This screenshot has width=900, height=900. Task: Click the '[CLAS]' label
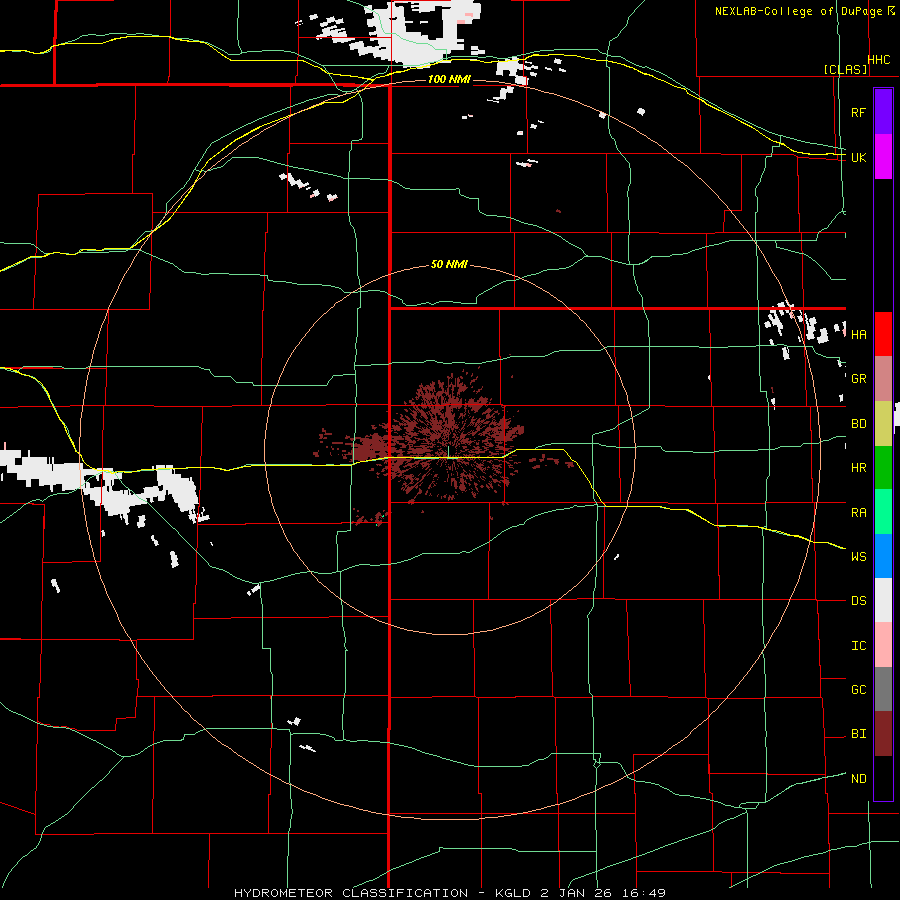(845, 69)
